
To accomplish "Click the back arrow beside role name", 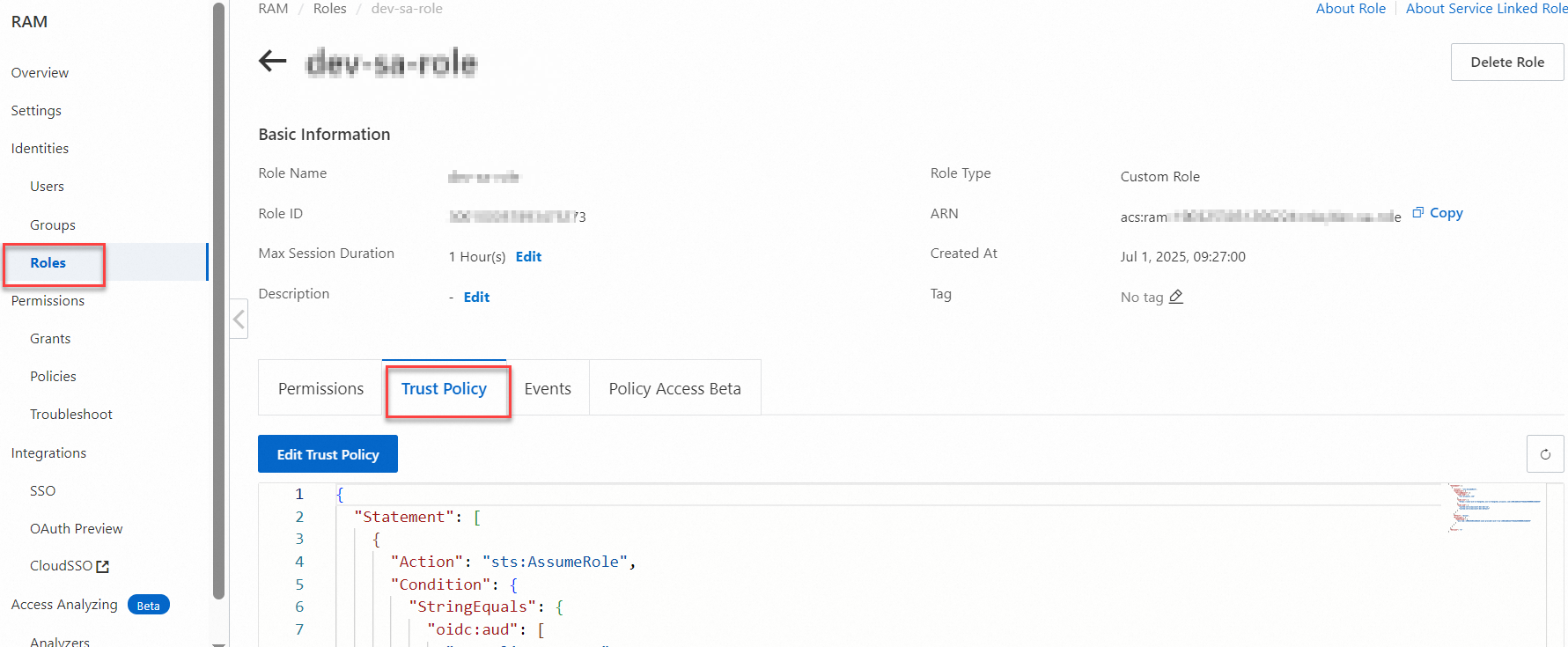I will [x=273, y=61].
